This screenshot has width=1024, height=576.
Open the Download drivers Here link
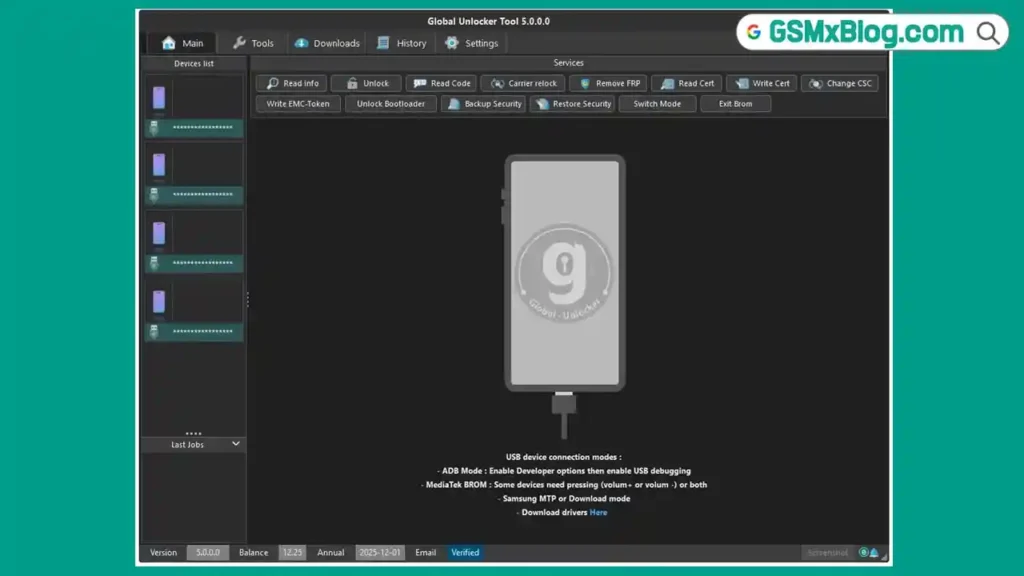click(x=598, y=513)
